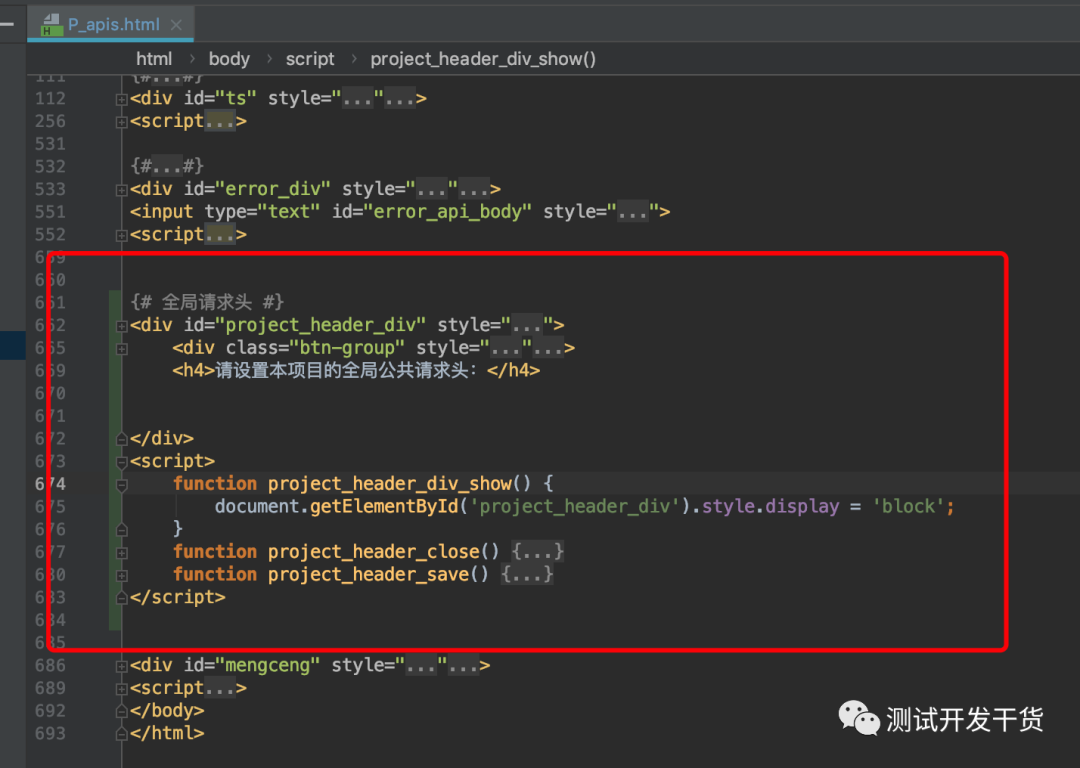Viewport: 1080px width, 768px height.
Task: Close the P_apis.html tab
Action: pyautogui.click(x=176, y=25)
